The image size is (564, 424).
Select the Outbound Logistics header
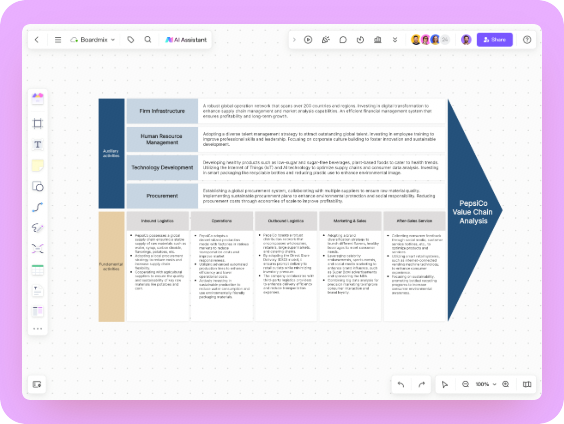(286, 221)
